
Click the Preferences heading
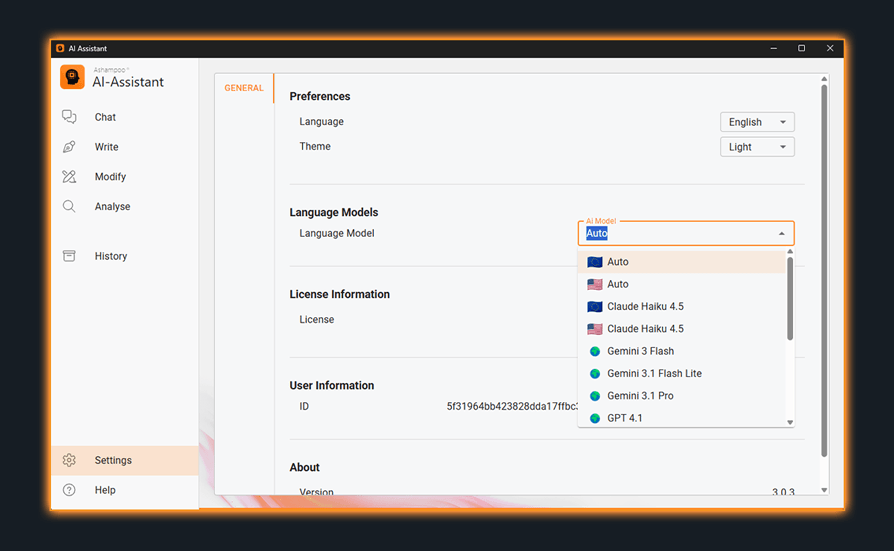320,96
